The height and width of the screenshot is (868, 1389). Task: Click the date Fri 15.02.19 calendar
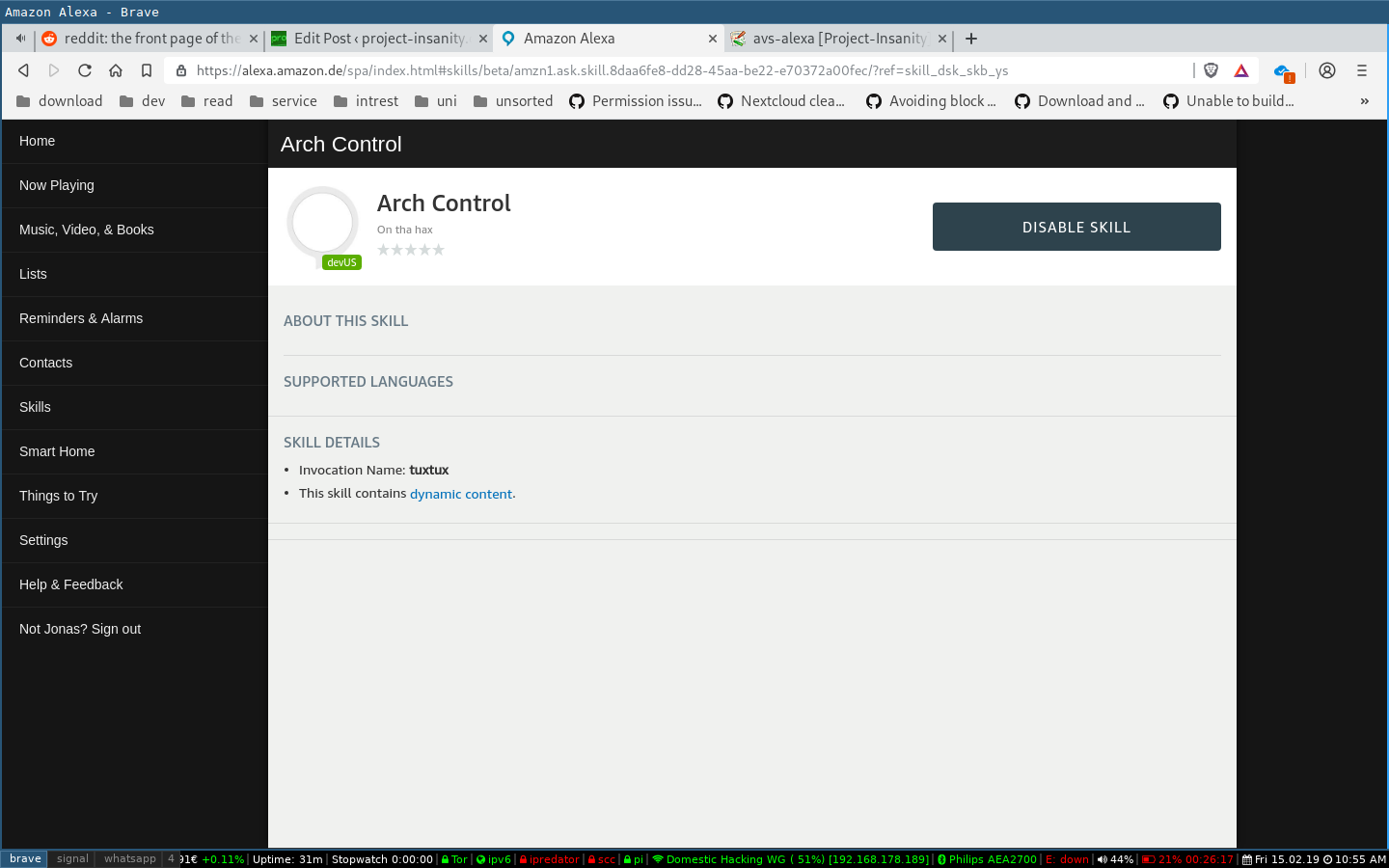1280,859
